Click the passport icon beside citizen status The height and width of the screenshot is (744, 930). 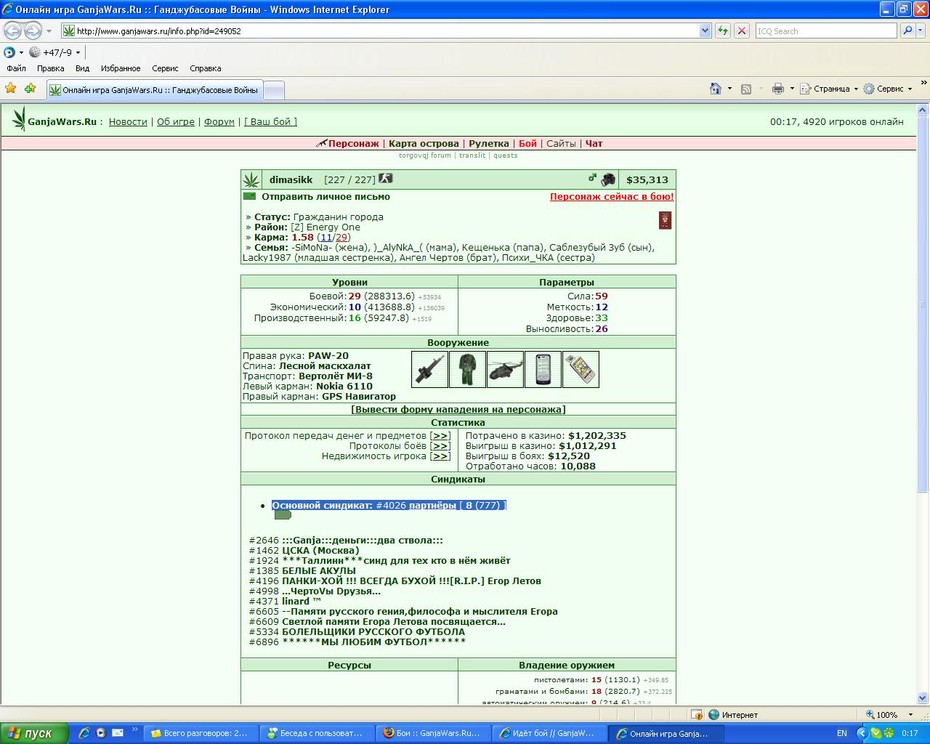point(665,221)
